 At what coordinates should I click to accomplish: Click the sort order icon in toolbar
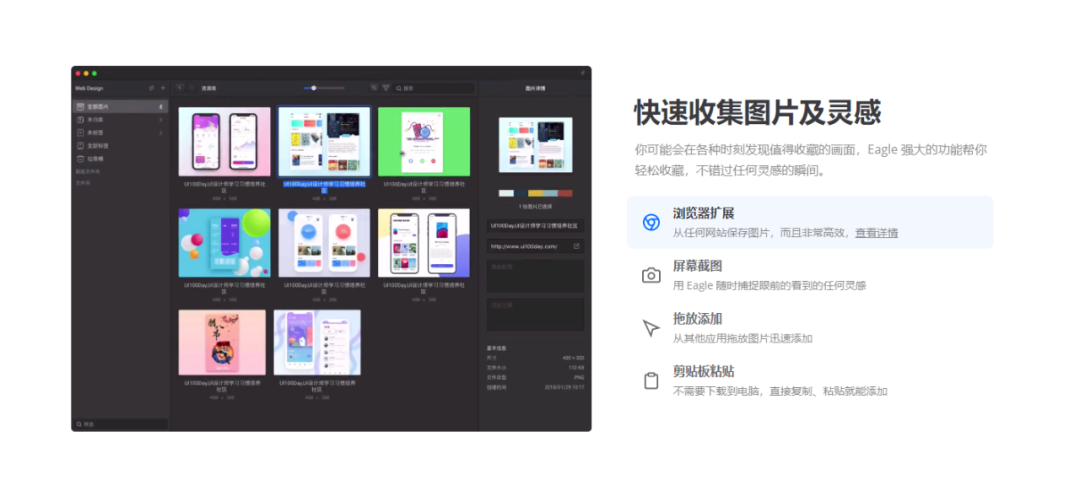coord(375,87)
